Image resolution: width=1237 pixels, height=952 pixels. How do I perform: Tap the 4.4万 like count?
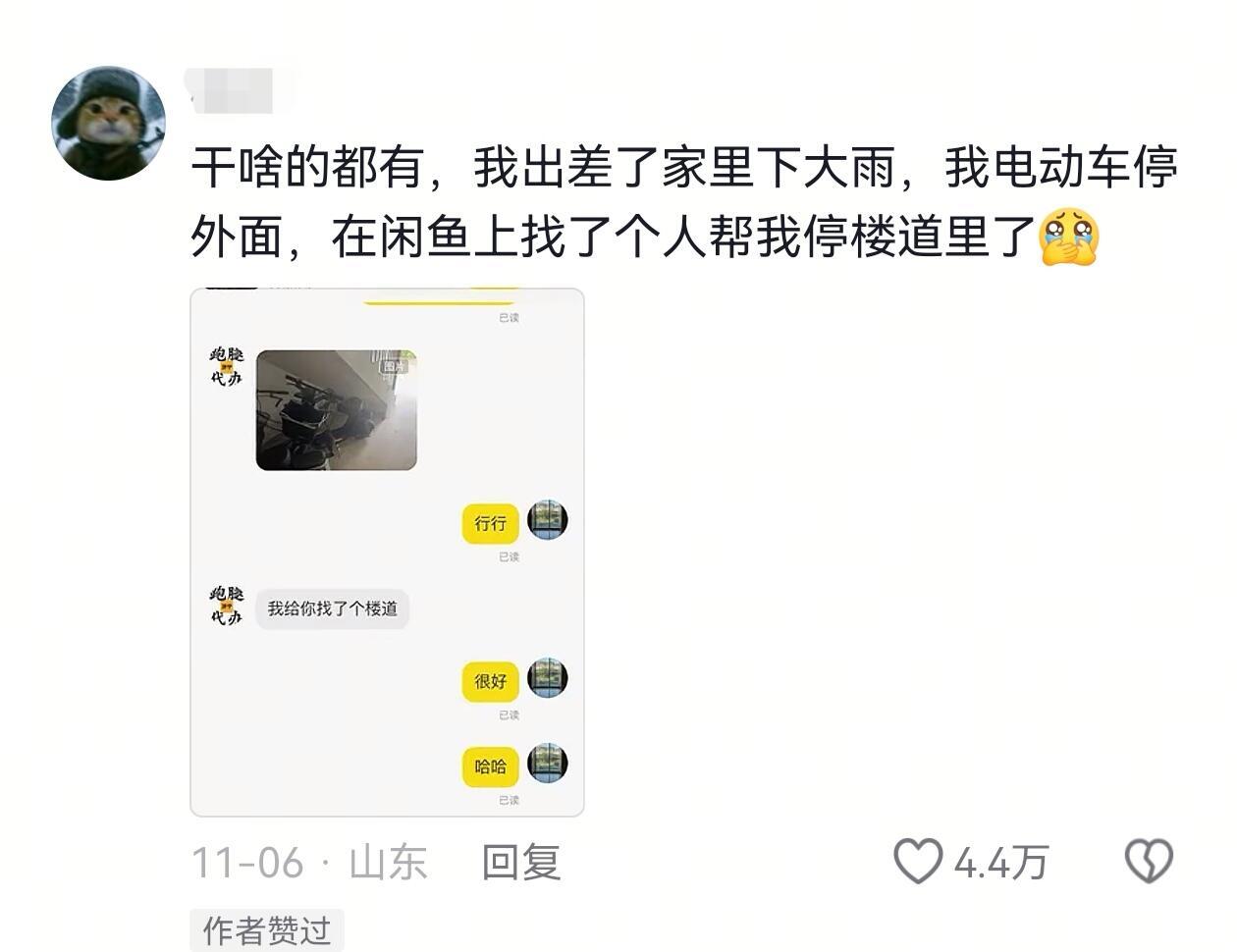point(1001,862)
